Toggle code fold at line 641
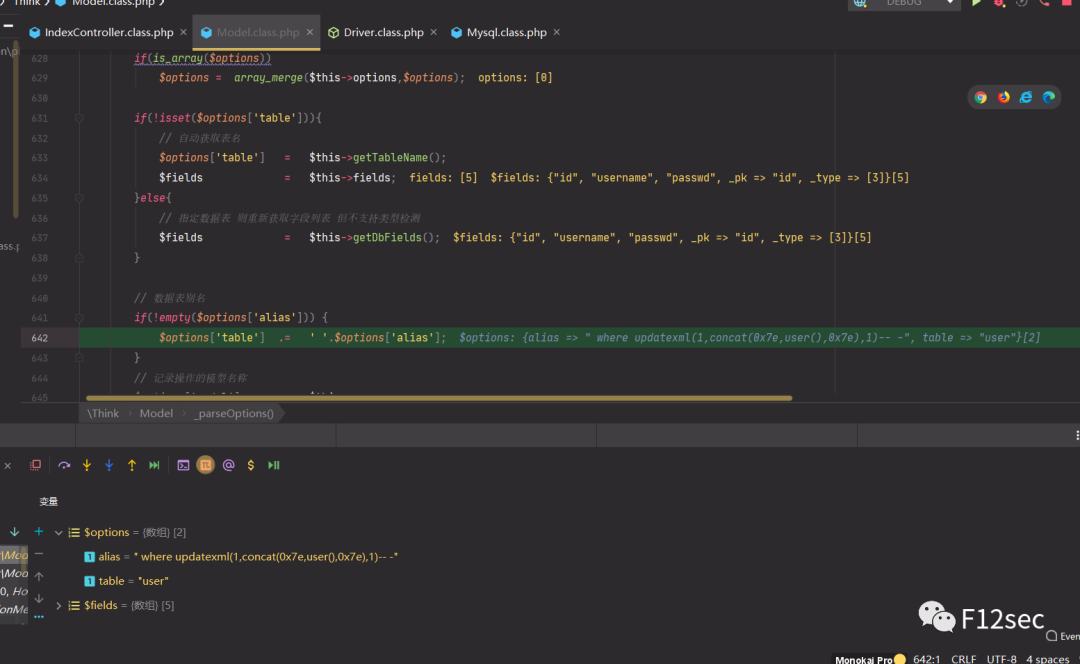 pos(79,318)
